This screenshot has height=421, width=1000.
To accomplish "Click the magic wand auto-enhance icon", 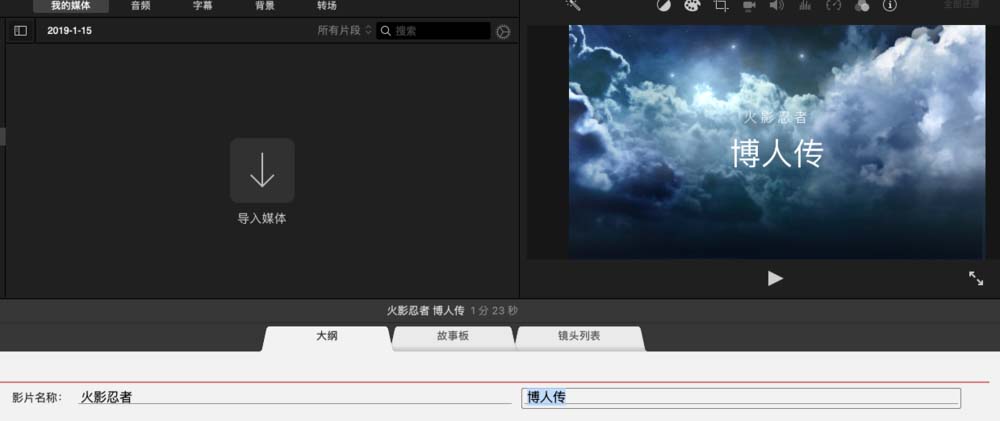I will 572,4.
